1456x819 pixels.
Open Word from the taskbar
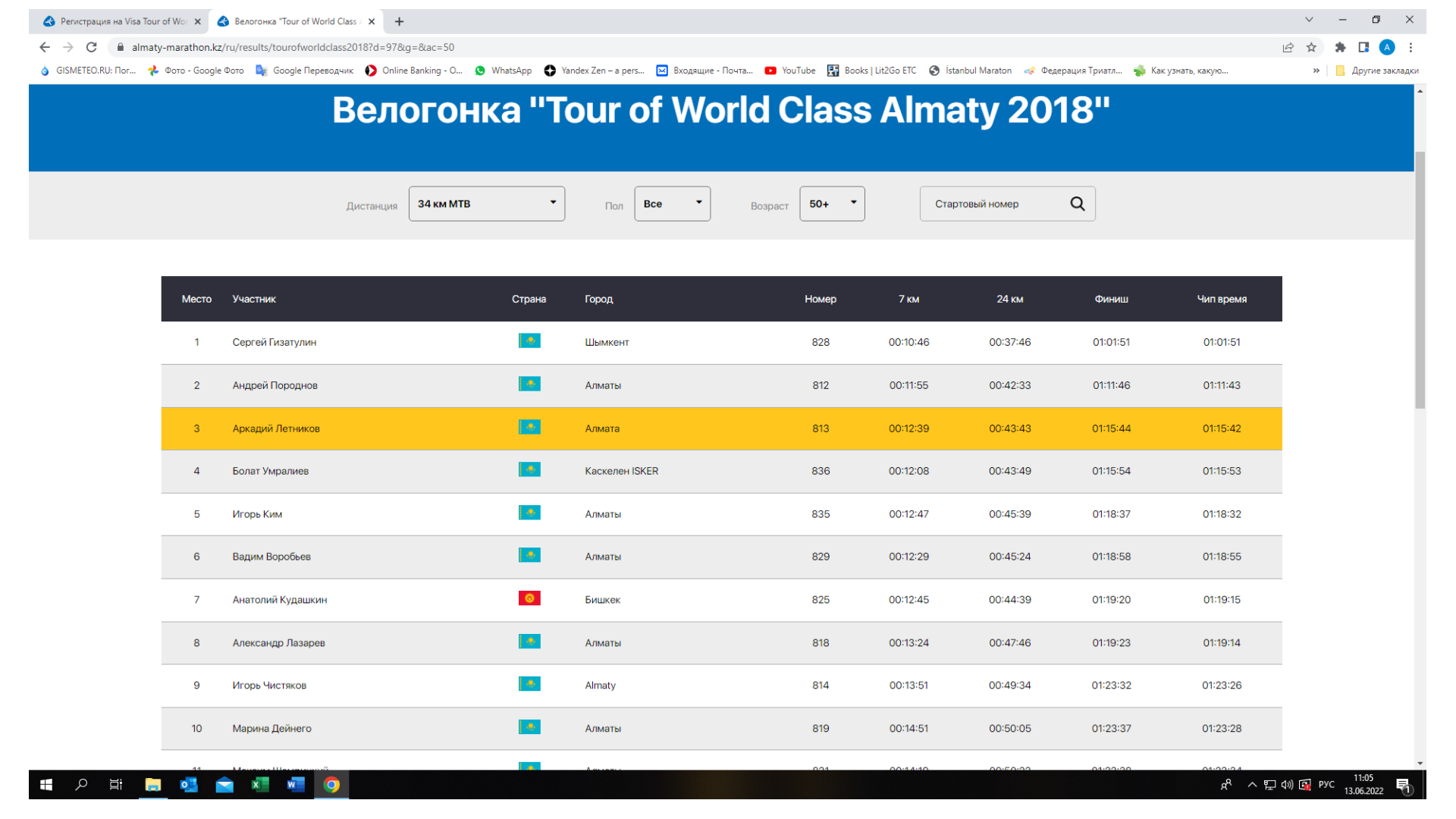(x=295, y=785)
